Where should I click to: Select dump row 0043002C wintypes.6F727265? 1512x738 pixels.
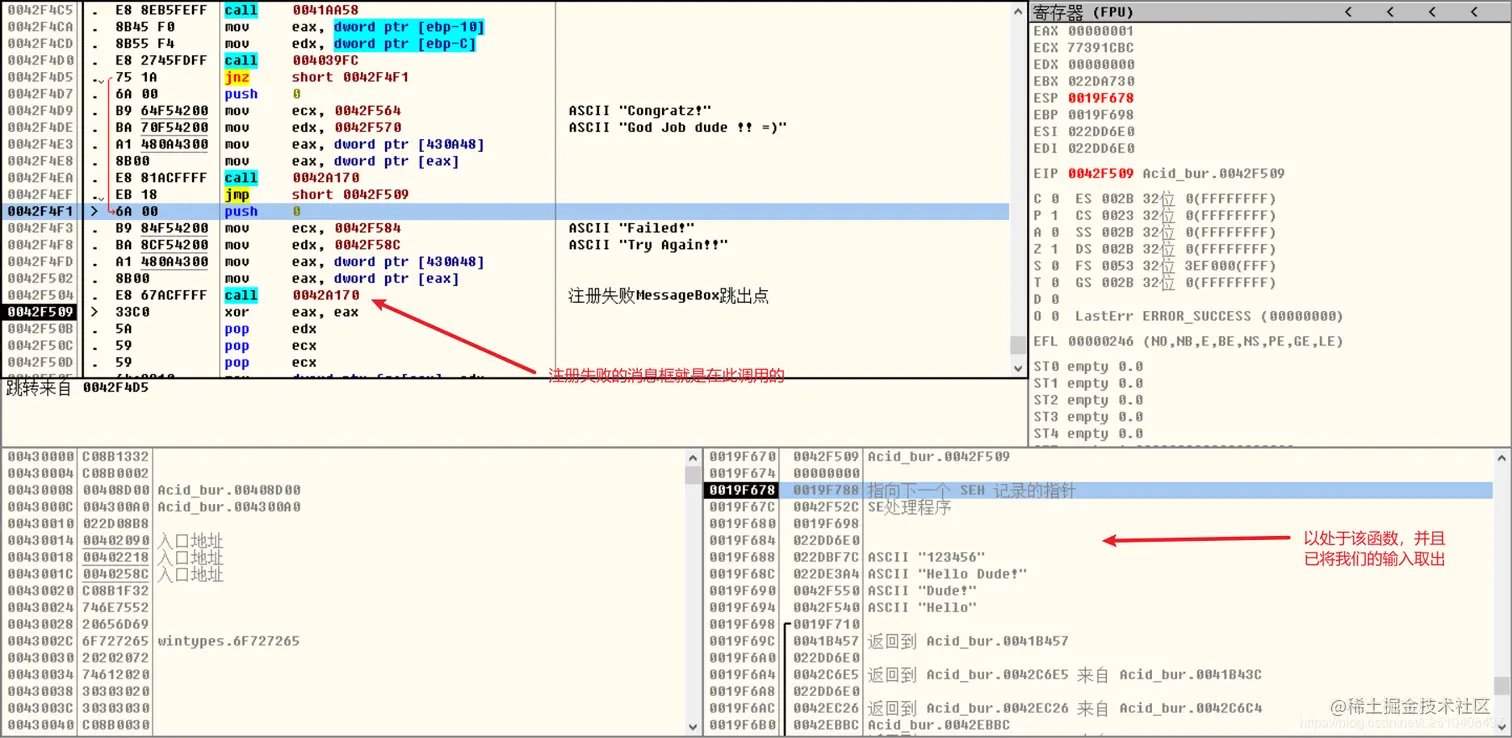[x=345, y=641]
